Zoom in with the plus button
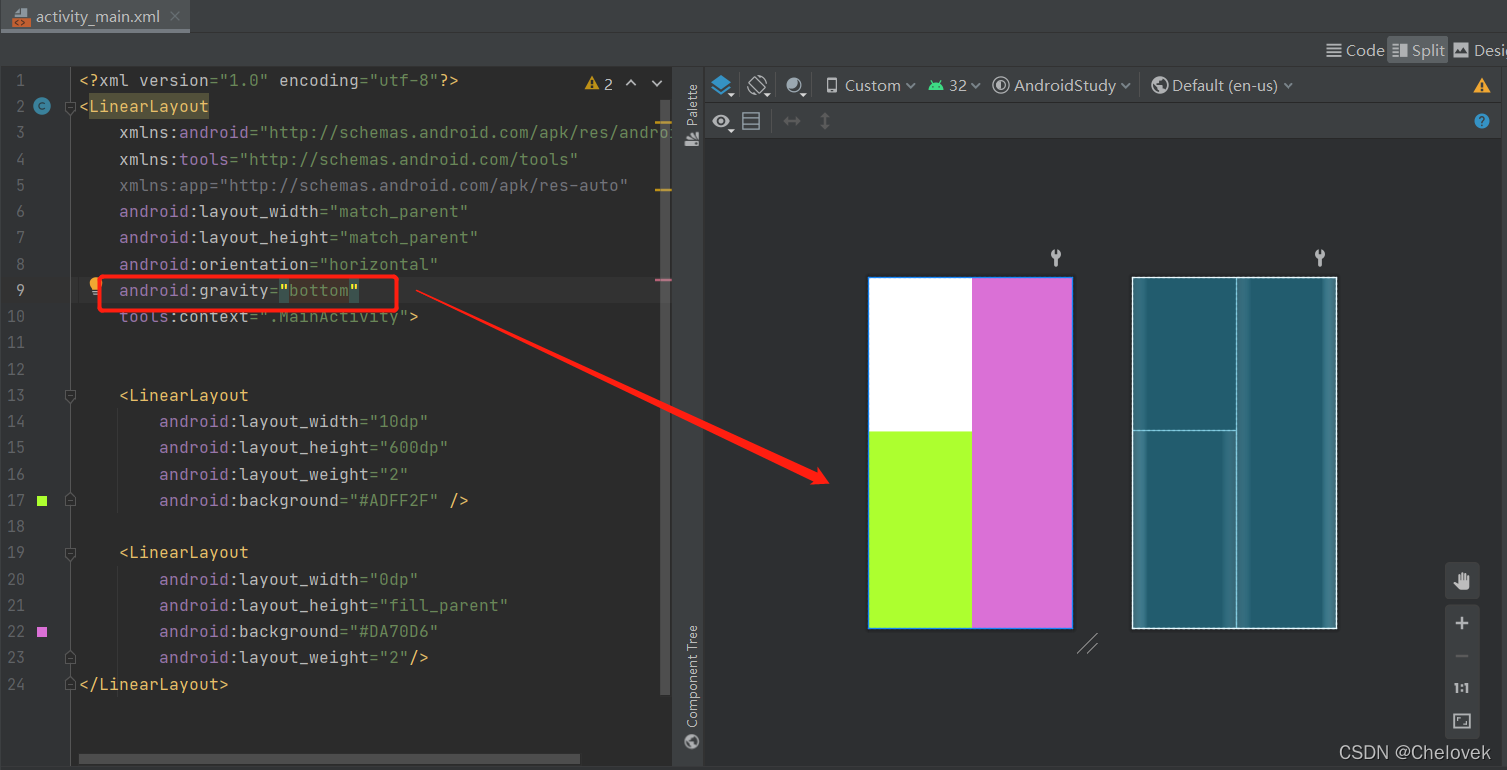This screenshot has width=1507, height=770. (x=1461, y=623)
